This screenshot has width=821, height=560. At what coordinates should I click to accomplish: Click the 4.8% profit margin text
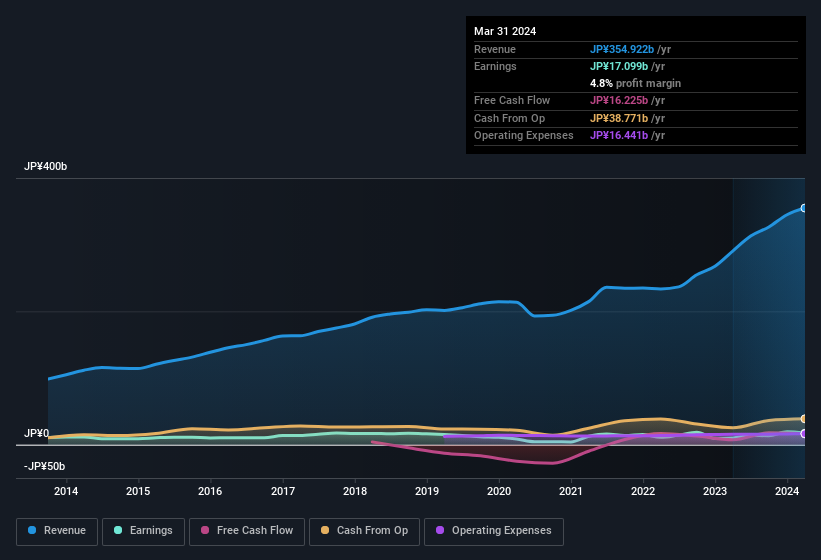tap(635, 83)
